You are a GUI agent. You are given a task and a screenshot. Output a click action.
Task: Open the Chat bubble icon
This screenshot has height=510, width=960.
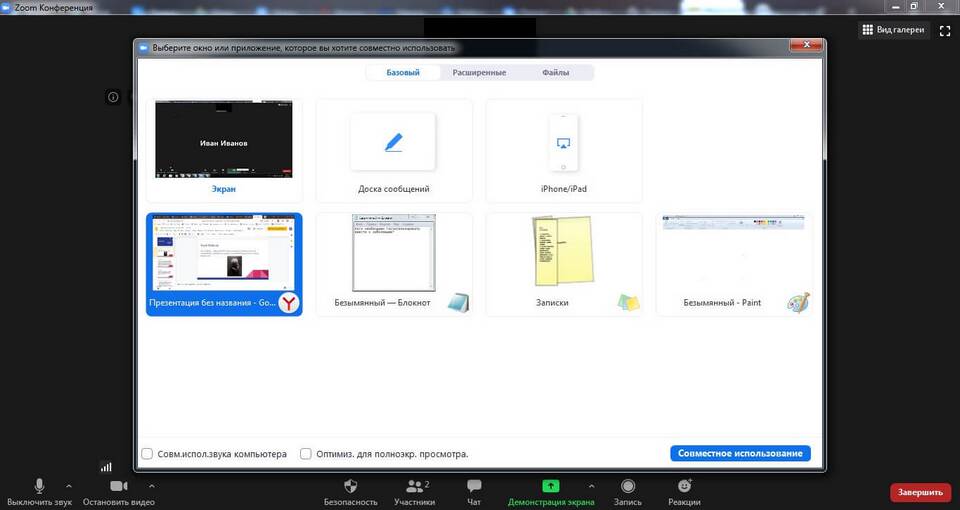pyautogui.click(x=474, y=486)
